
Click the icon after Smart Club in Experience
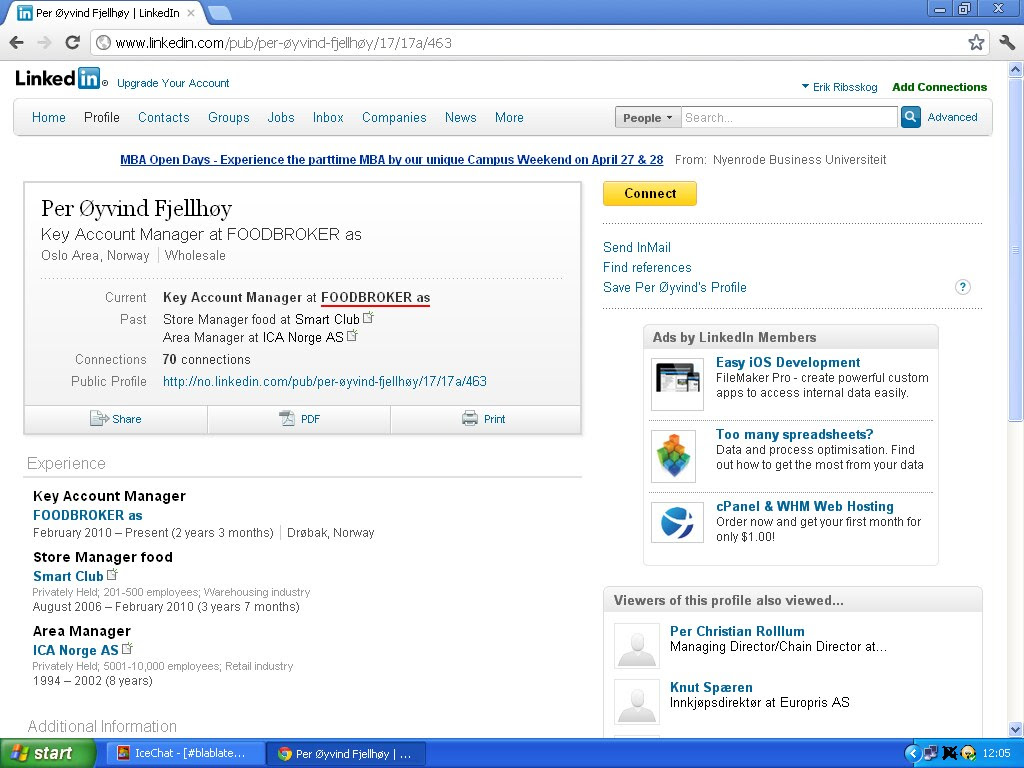(112, 575)
